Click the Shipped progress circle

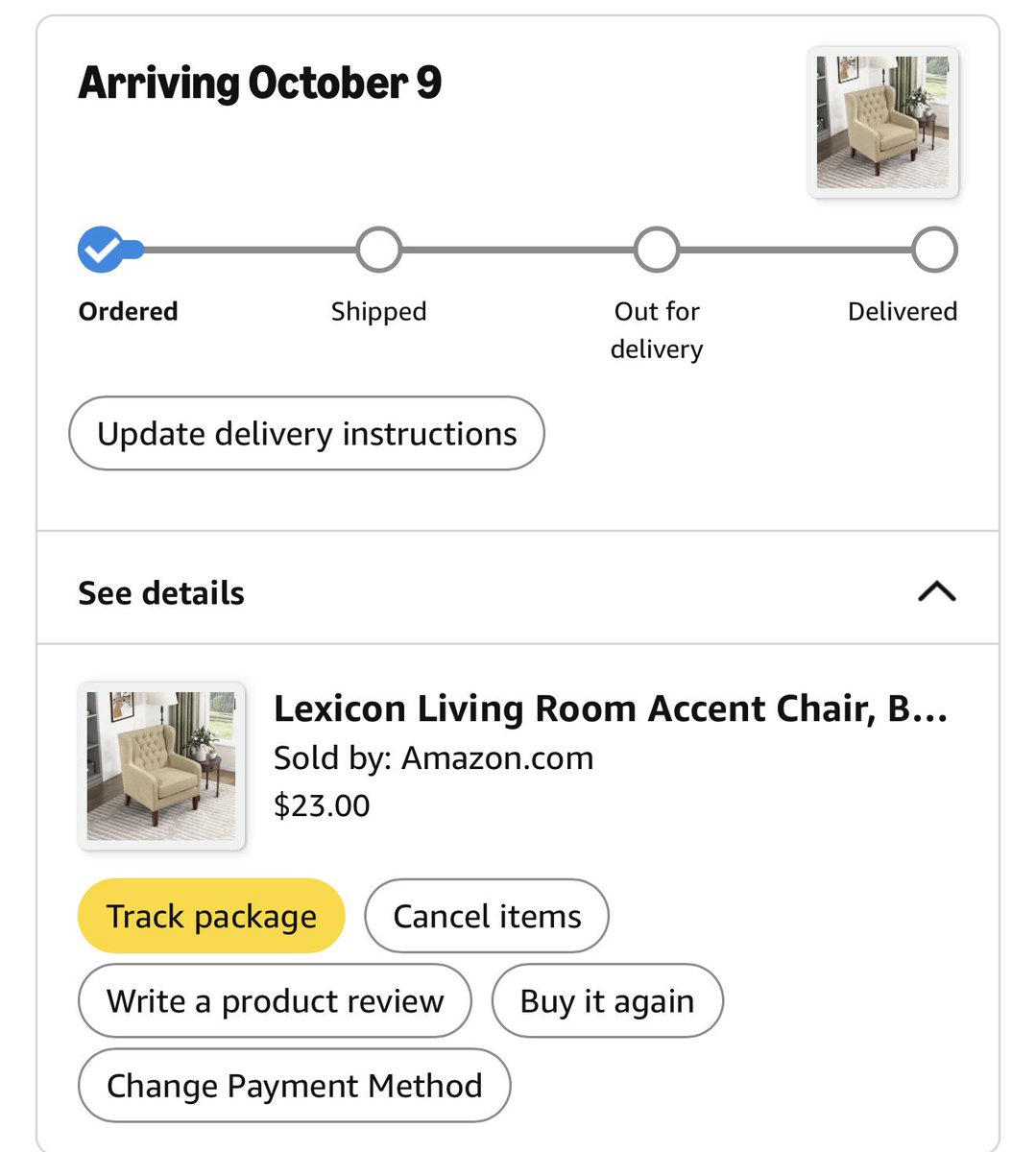378,250
